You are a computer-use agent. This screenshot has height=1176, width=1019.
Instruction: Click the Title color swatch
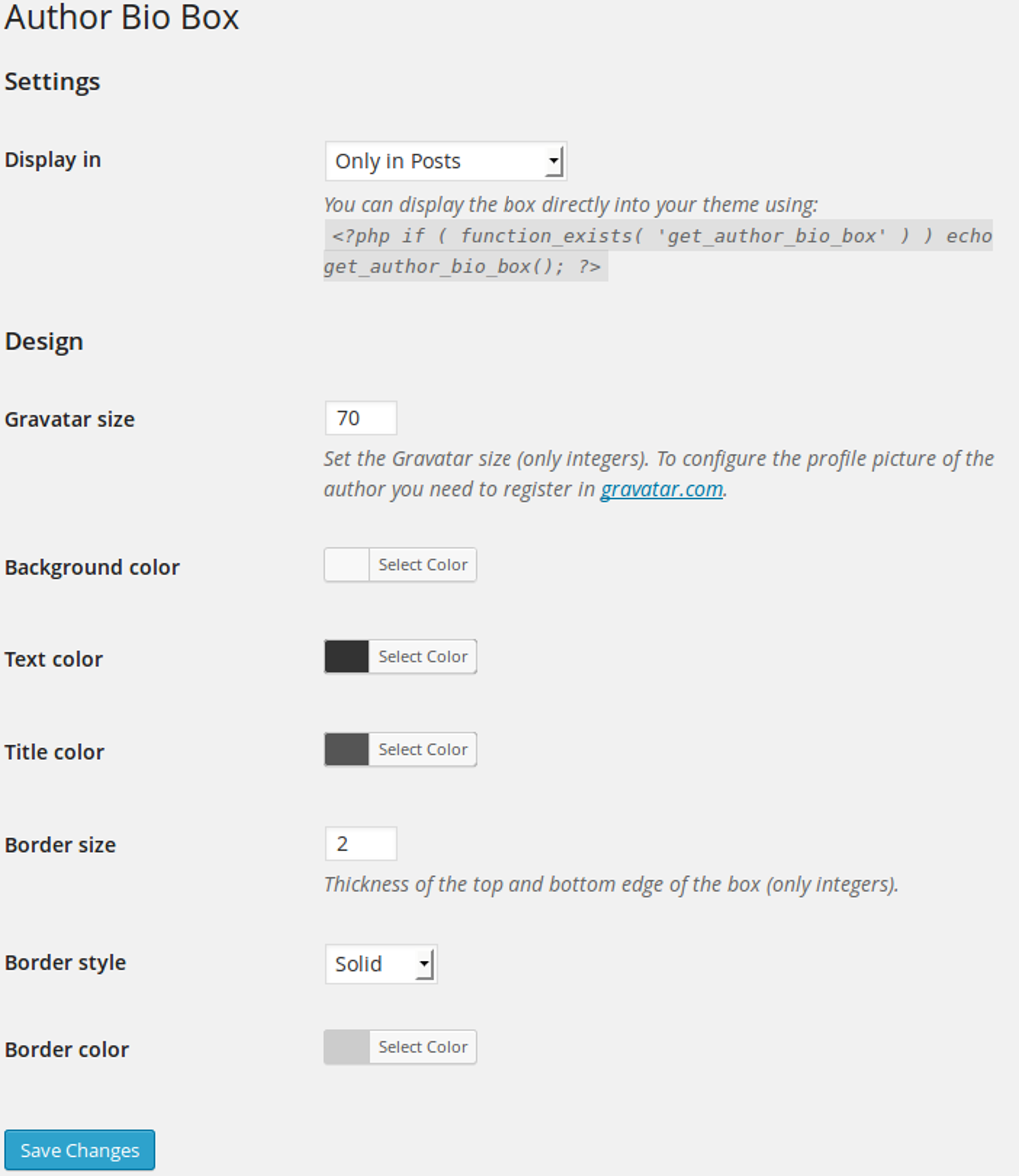[344, 749]
